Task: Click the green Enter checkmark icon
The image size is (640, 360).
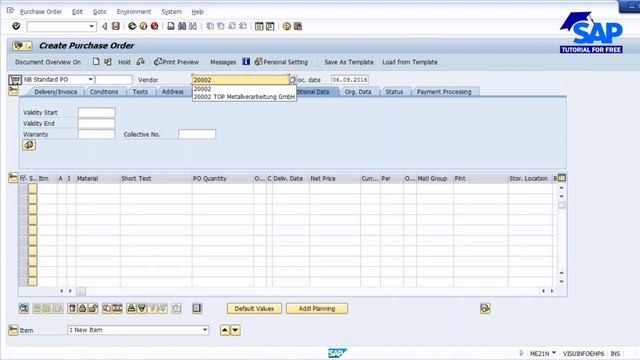Action: coord(16,26)
